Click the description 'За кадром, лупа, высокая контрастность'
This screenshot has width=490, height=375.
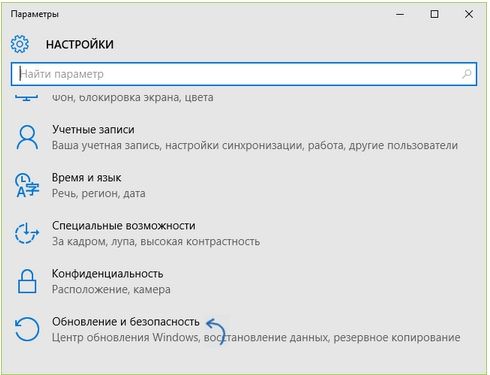[x=156, y=241]
